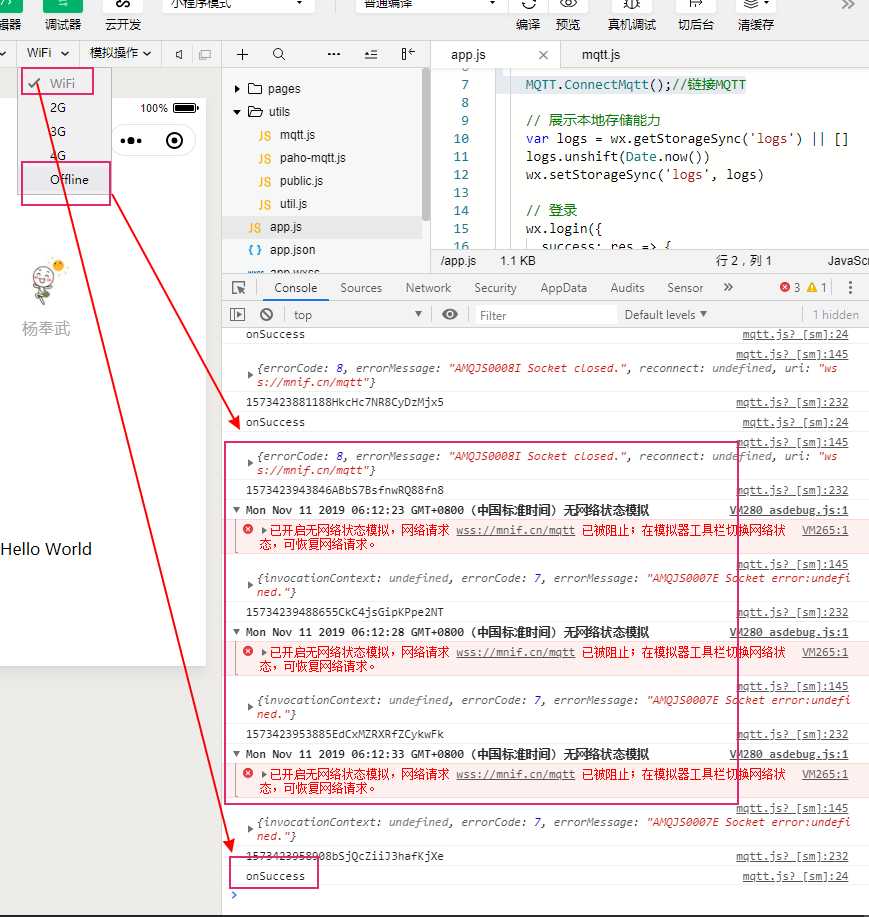Switch to the Sensor tab
The image size is (869, 917).
[685, 288]
